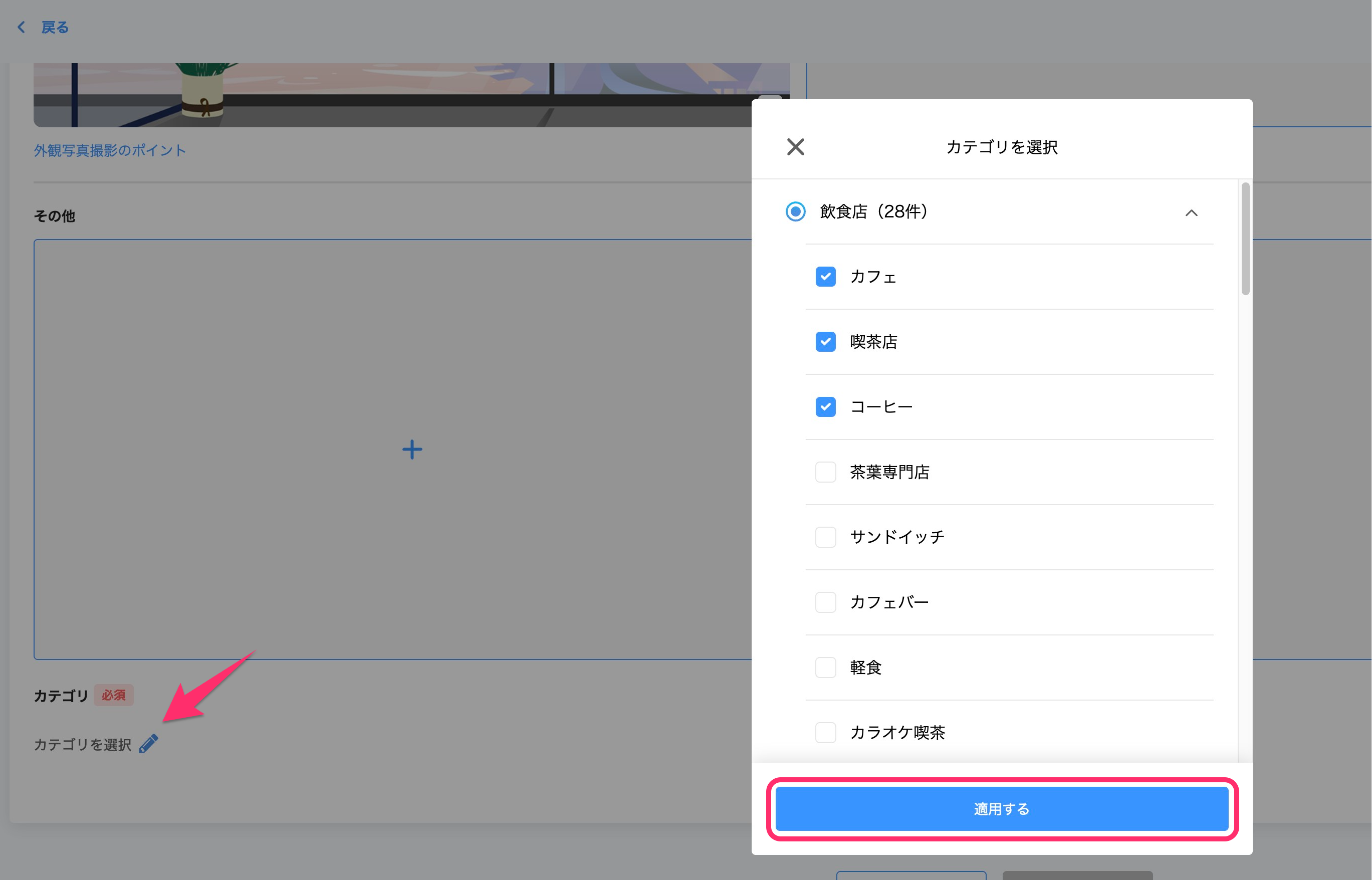The image size is (1372, 880).
Task: Close the category selection dialog
Action: pyautogui.click(x=795, y=147)
